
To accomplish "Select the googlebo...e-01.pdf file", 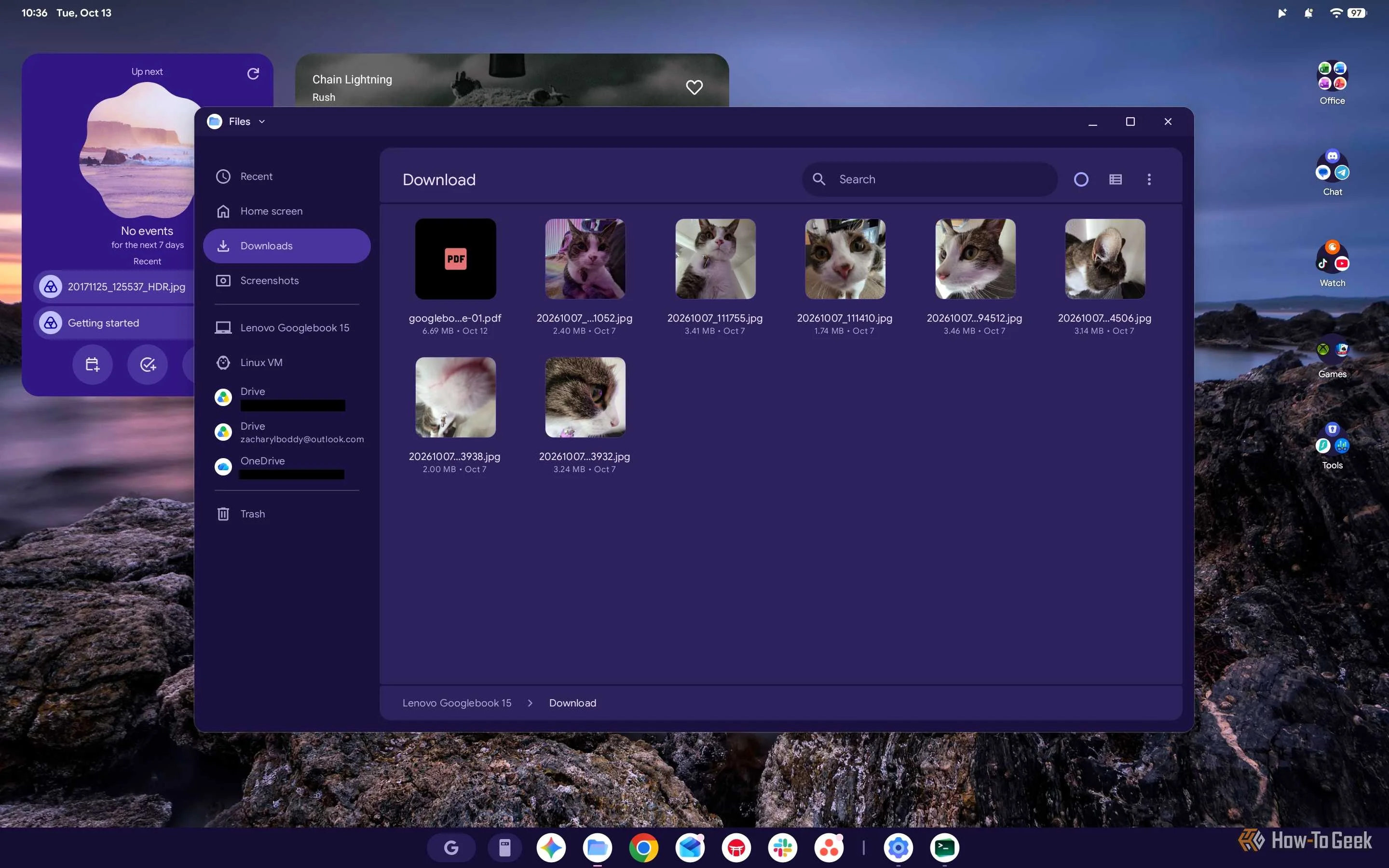I will click(455, 277).
